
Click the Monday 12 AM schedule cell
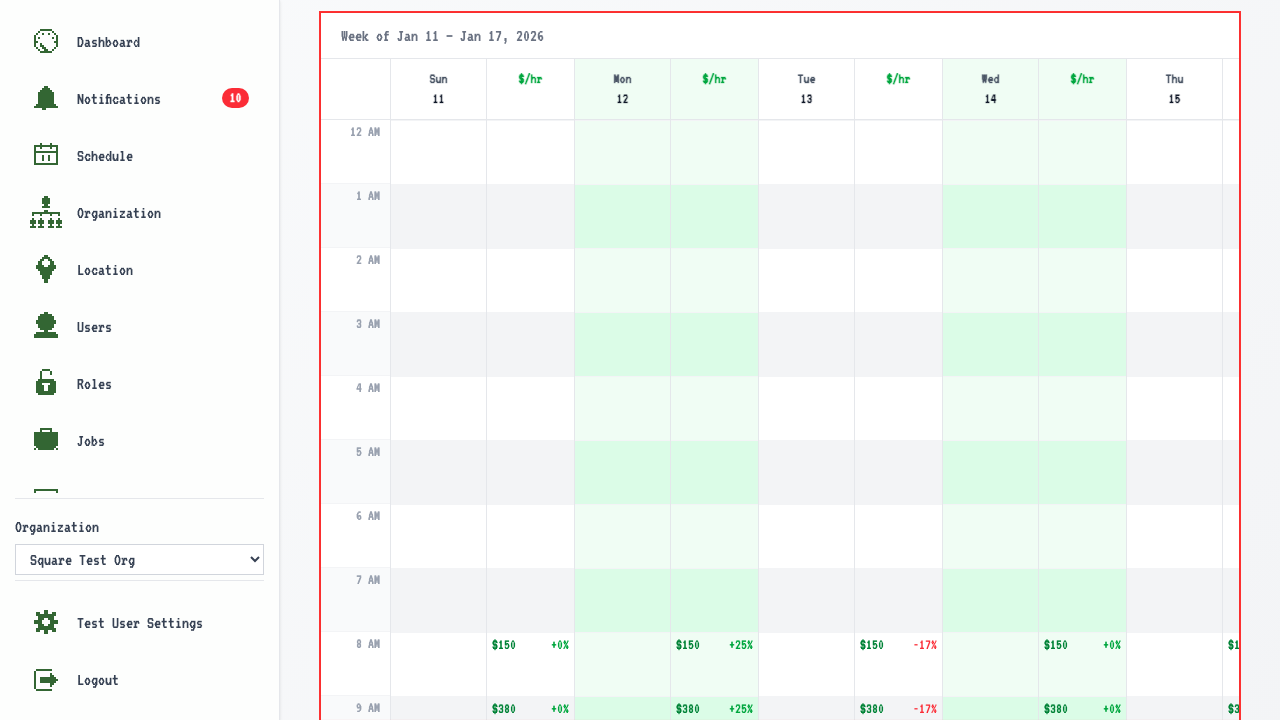(622, 152)
